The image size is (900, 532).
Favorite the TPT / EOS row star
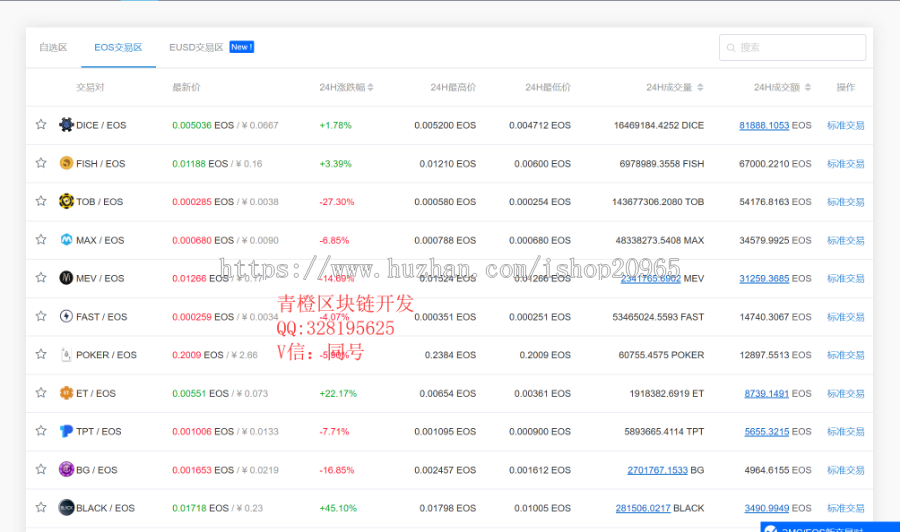click(x=41, y=430)
